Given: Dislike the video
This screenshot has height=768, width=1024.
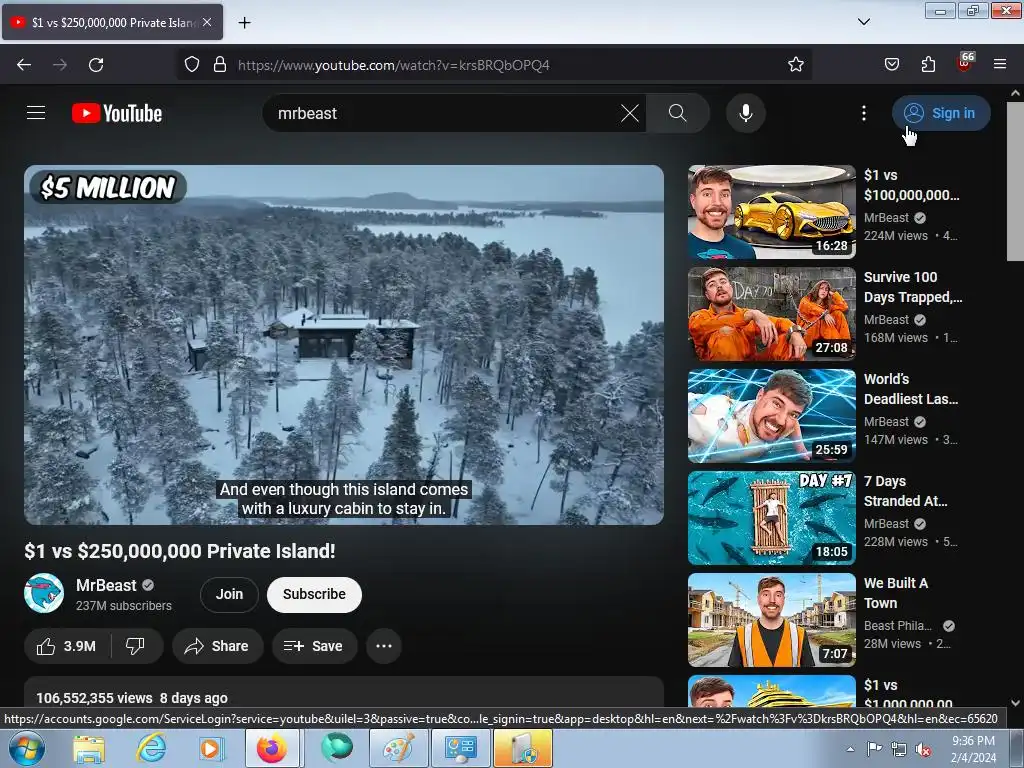Looking at the screenshot, I should [136, 646].
